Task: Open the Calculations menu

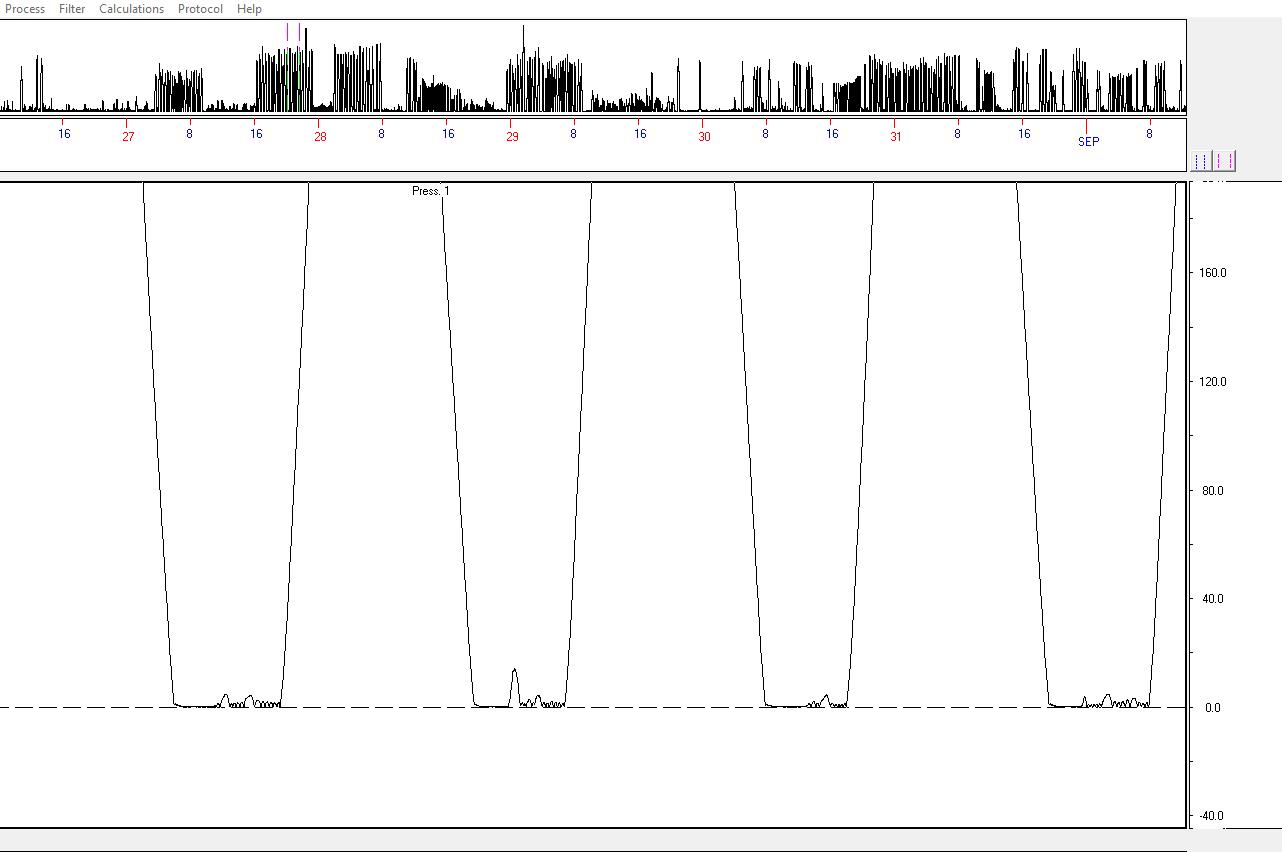Action: point(131,9)
